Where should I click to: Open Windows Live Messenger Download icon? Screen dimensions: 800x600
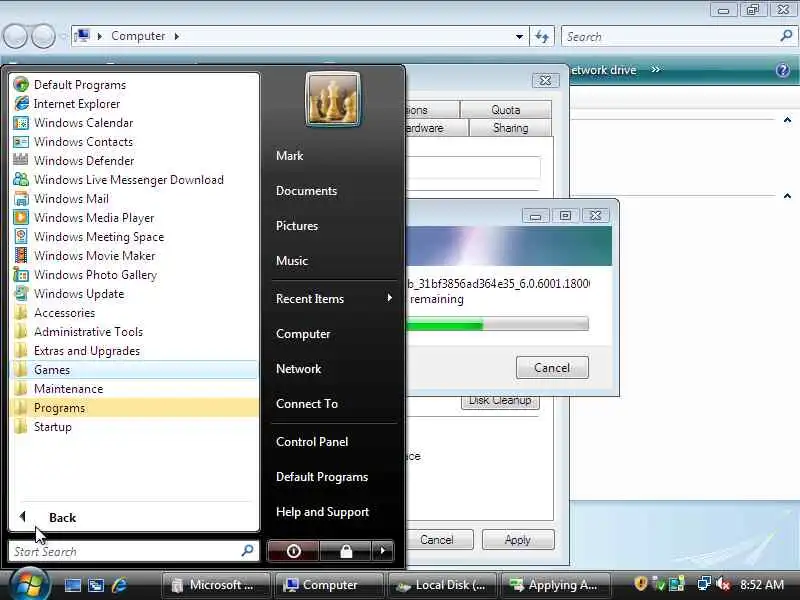[21, 180]
